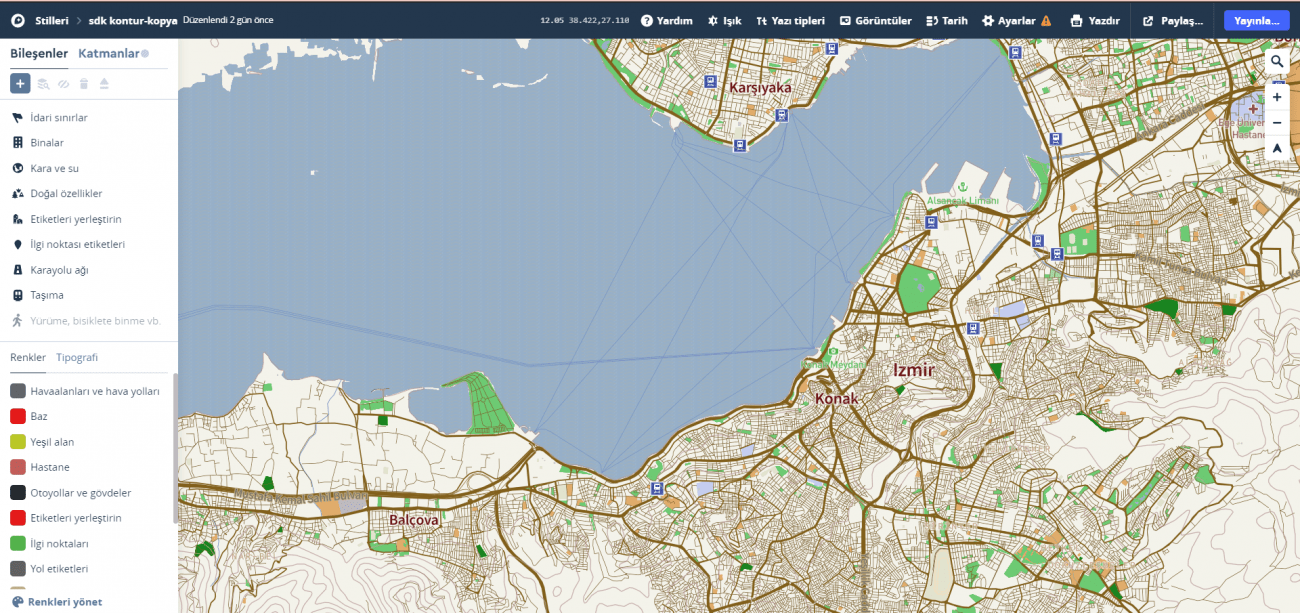
Task: Switch to the Katmanlar tab
Action: coord(108,53)
